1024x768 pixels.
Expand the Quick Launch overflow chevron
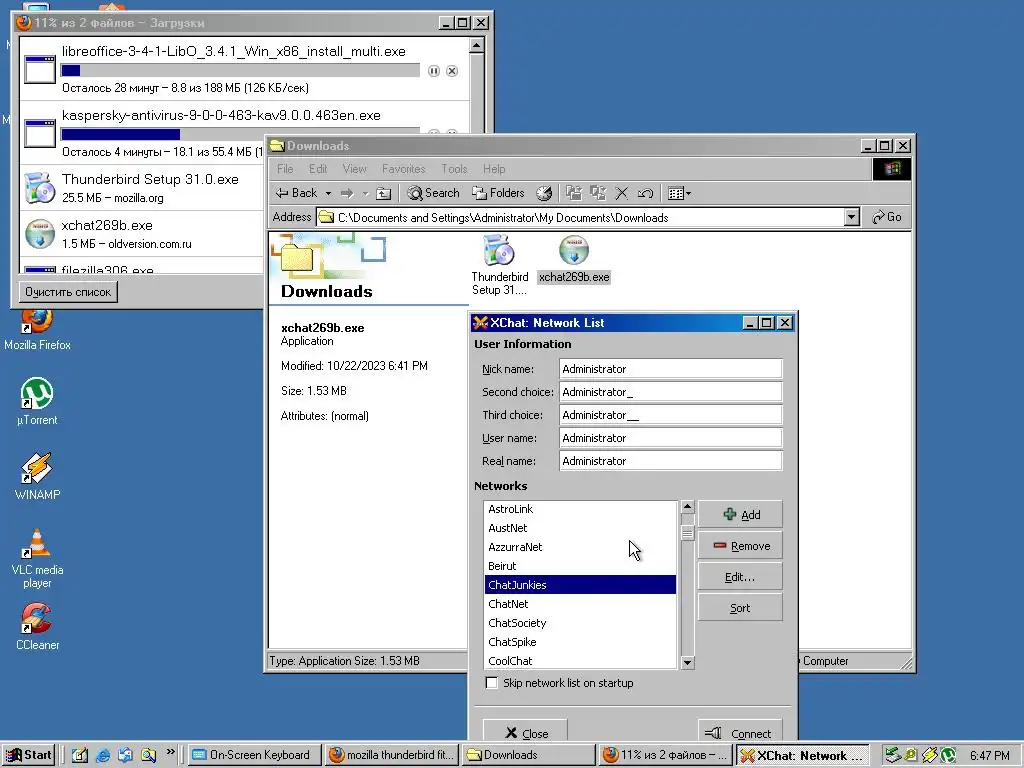[170, 752]
